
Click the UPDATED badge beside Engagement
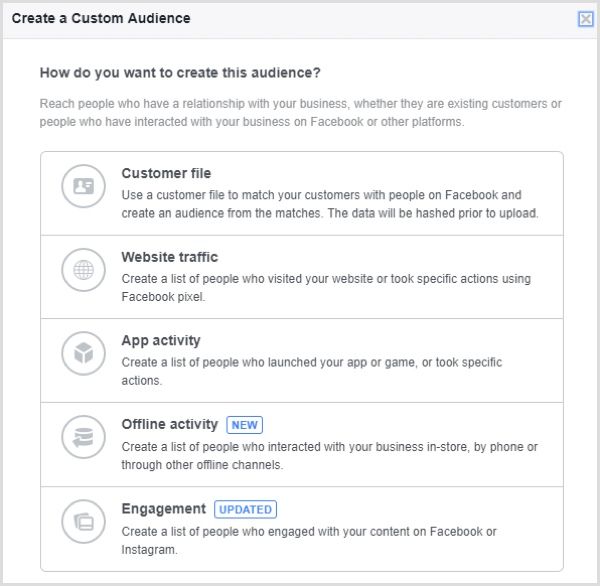pyautogui.click(x=245, y=509)
